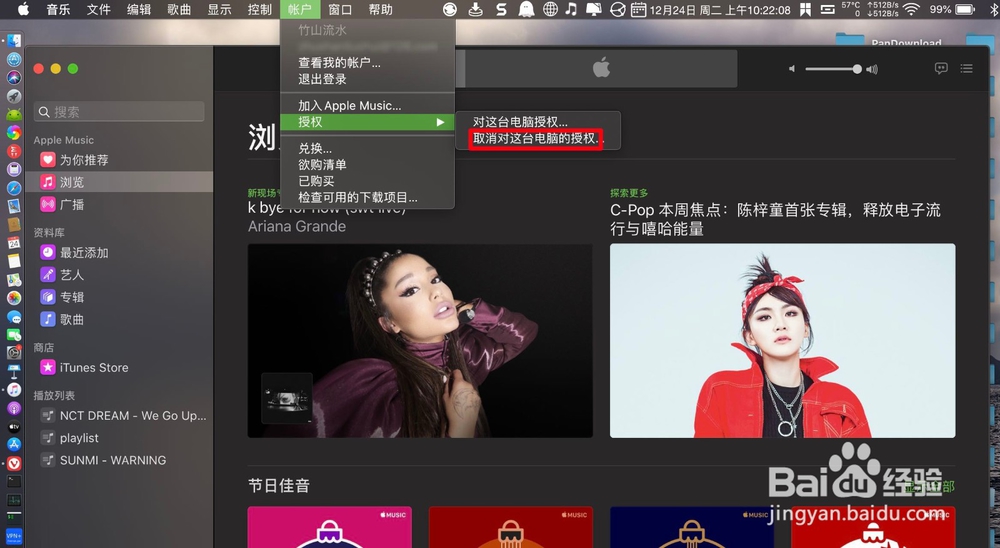Expand the 授权 submenu arrow
This screenshot has height=548, width=1000.
[440, 122]
